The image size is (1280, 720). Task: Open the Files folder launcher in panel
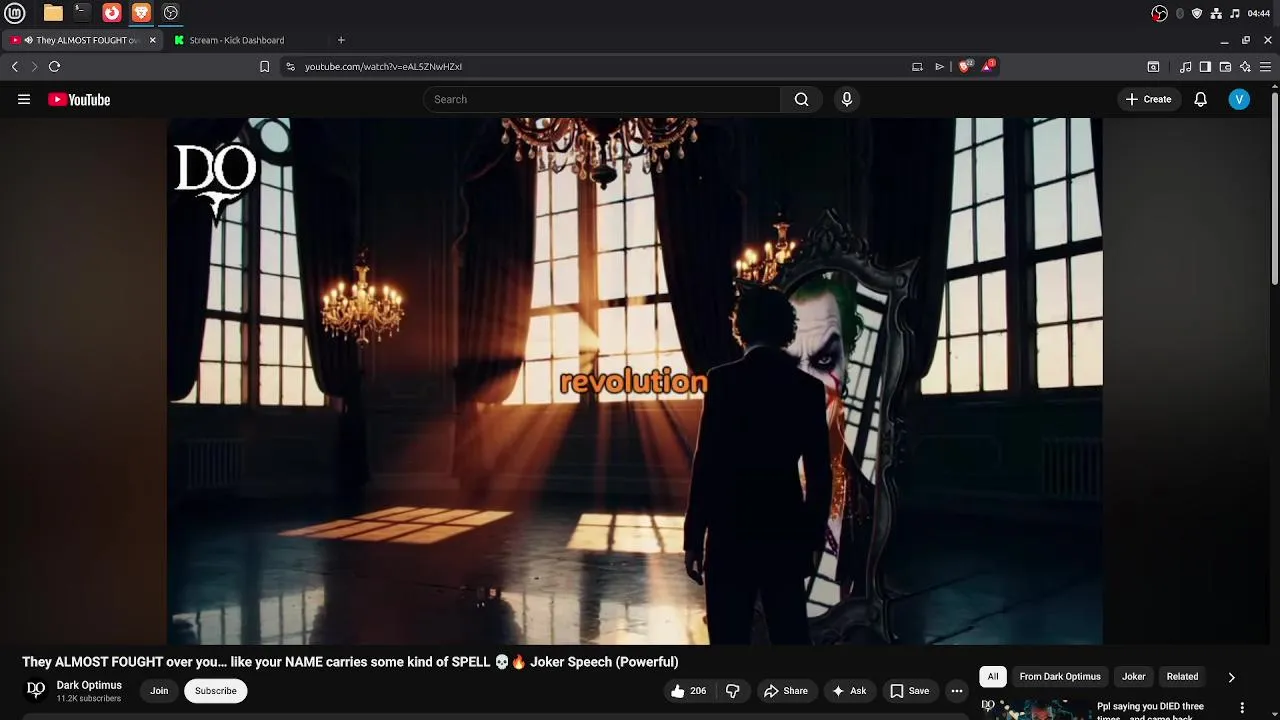53,13
